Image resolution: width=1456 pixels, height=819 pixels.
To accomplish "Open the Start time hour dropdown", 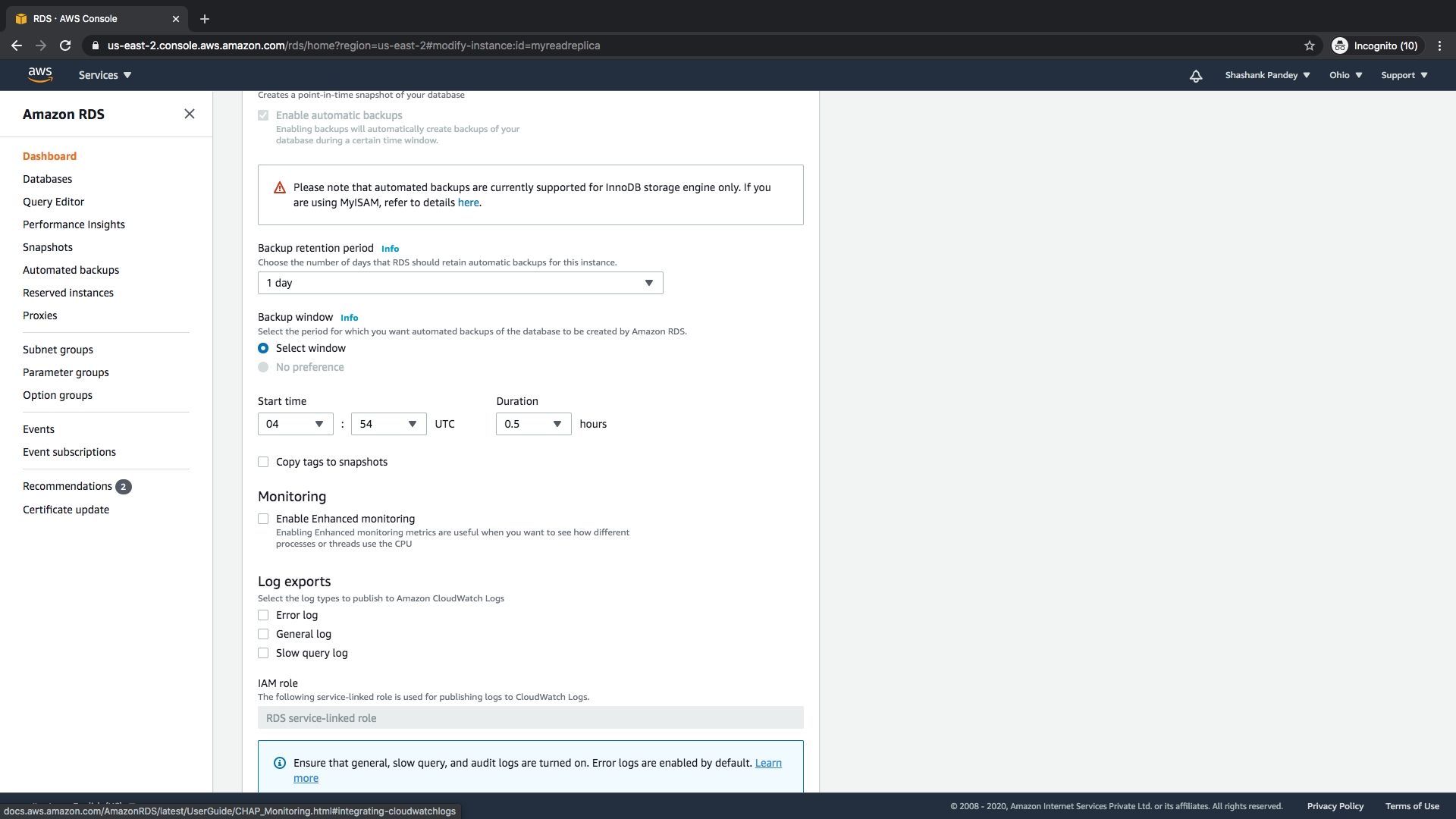I will point(295,424).
